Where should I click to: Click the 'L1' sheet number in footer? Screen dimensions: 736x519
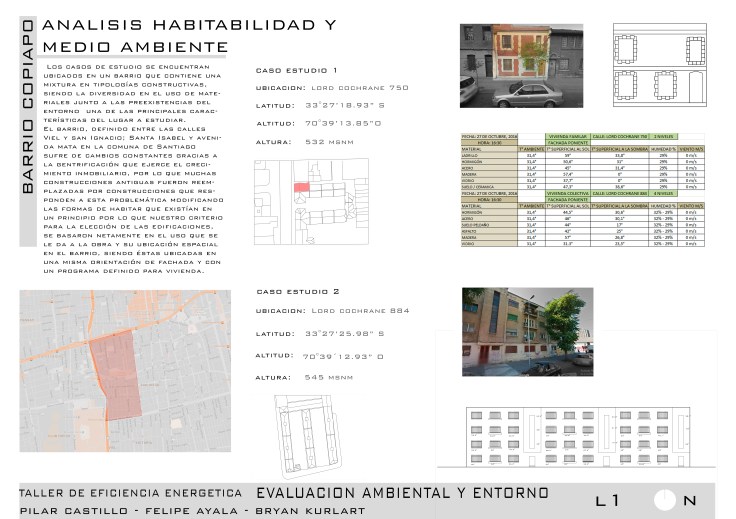click(607, 501)
